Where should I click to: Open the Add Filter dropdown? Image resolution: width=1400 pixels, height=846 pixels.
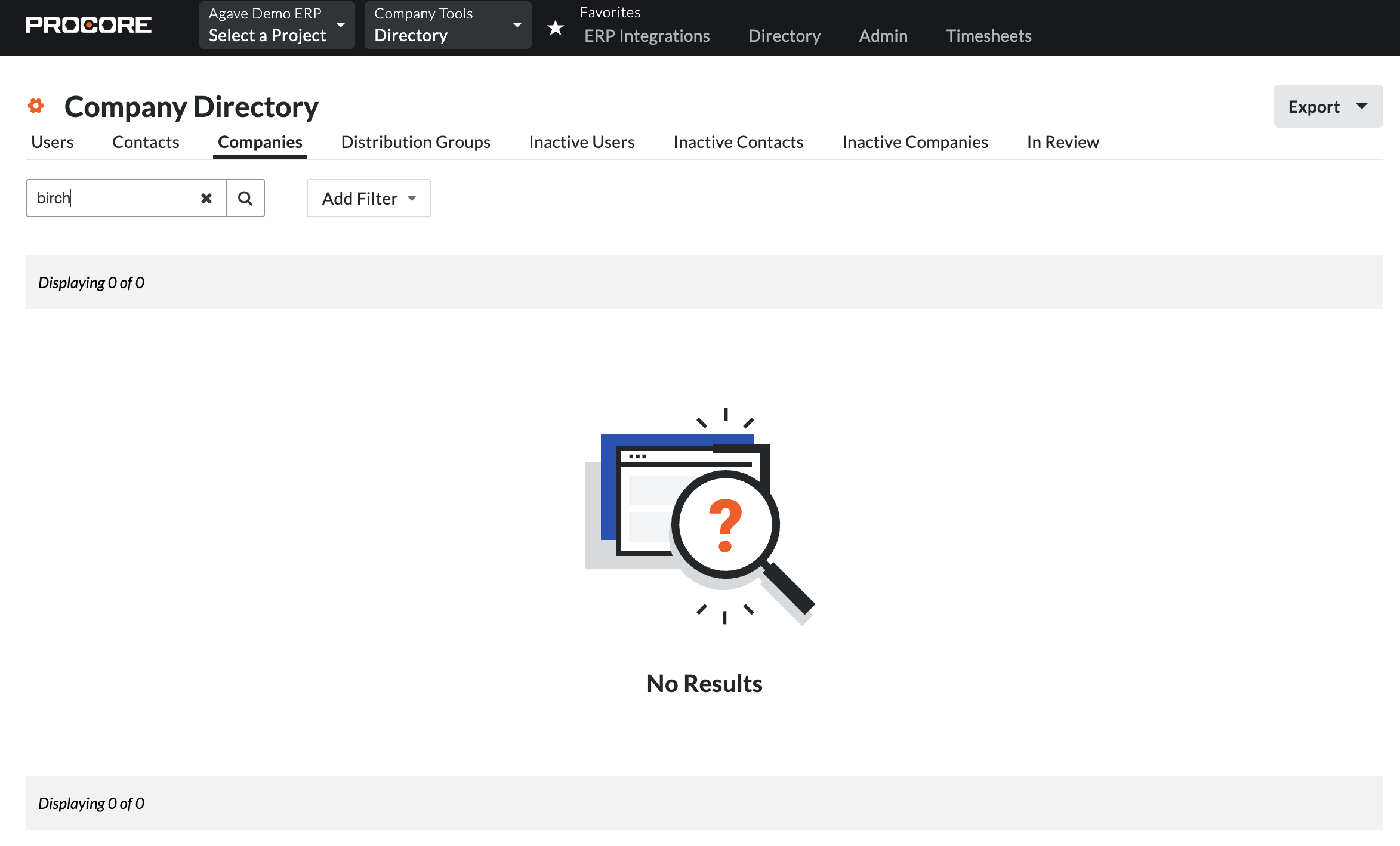coord(368,198)
